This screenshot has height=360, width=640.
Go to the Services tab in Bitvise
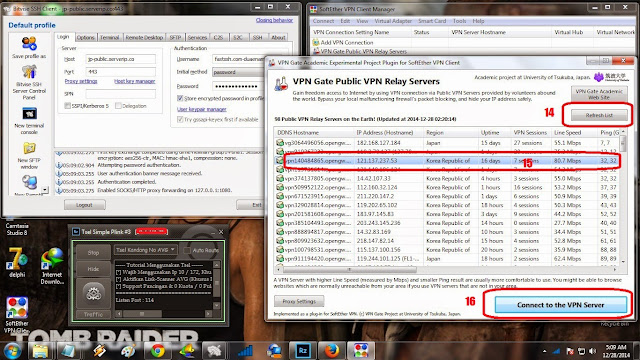(x=197, y=38)
